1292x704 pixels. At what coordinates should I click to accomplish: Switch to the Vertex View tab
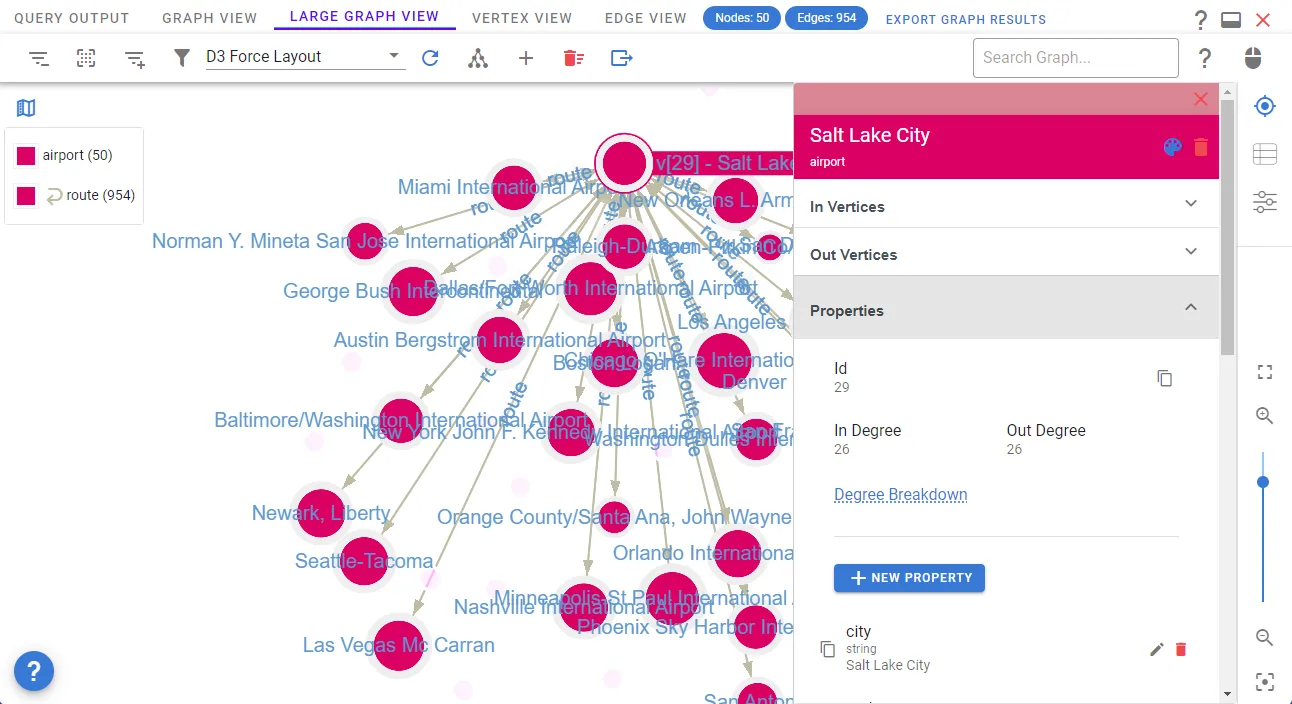(522, 18)
